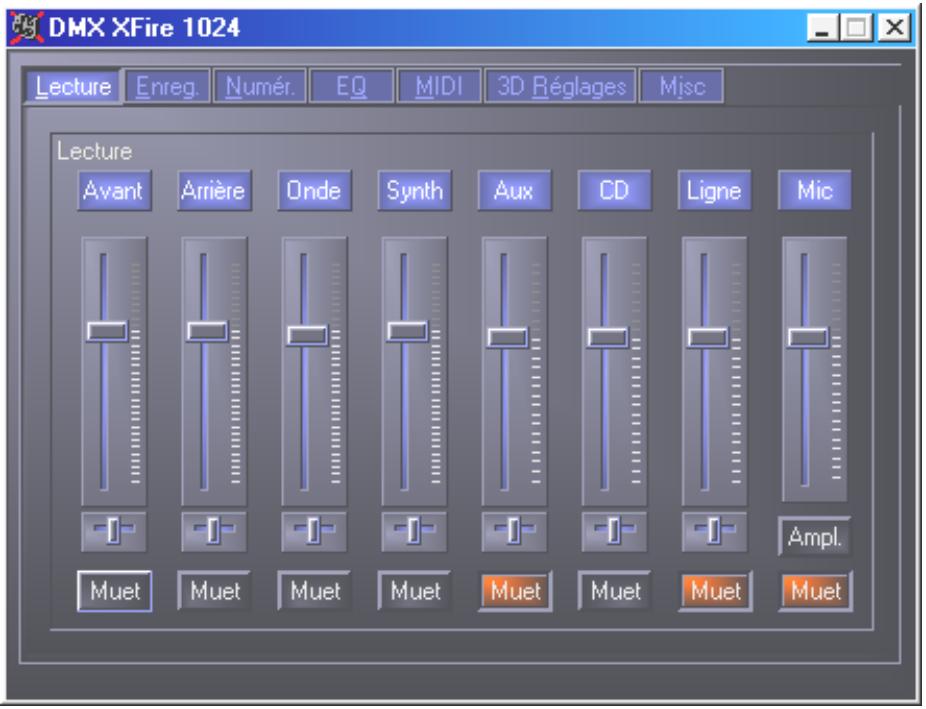Click the Arrière channel button
The image size is (926, 709).
[x=214, y=191]
